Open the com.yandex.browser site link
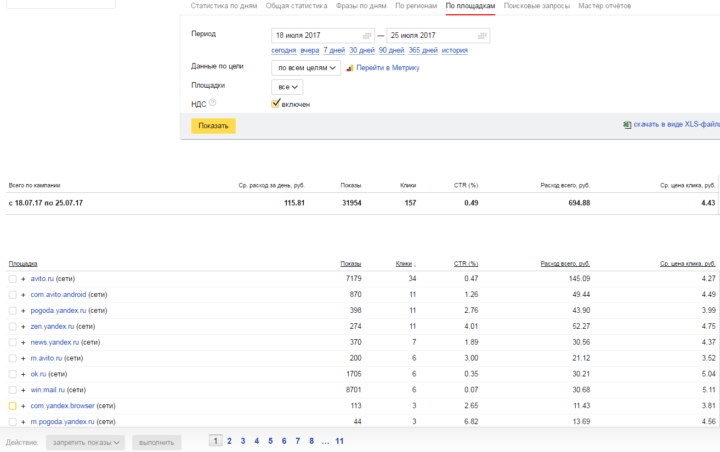This screenshot has height=452, width=720. tap(62, 406)
